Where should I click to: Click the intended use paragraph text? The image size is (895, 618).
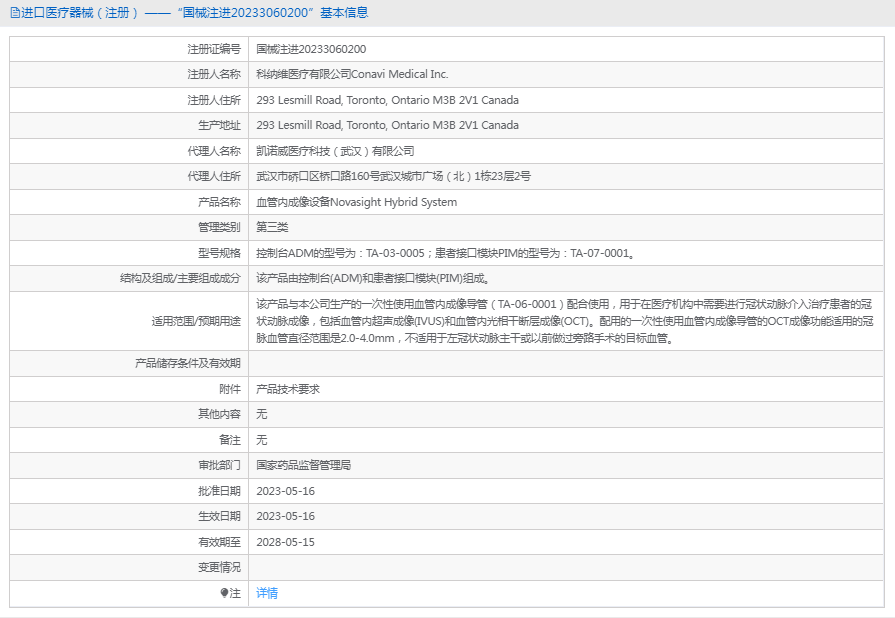[565, 321]
